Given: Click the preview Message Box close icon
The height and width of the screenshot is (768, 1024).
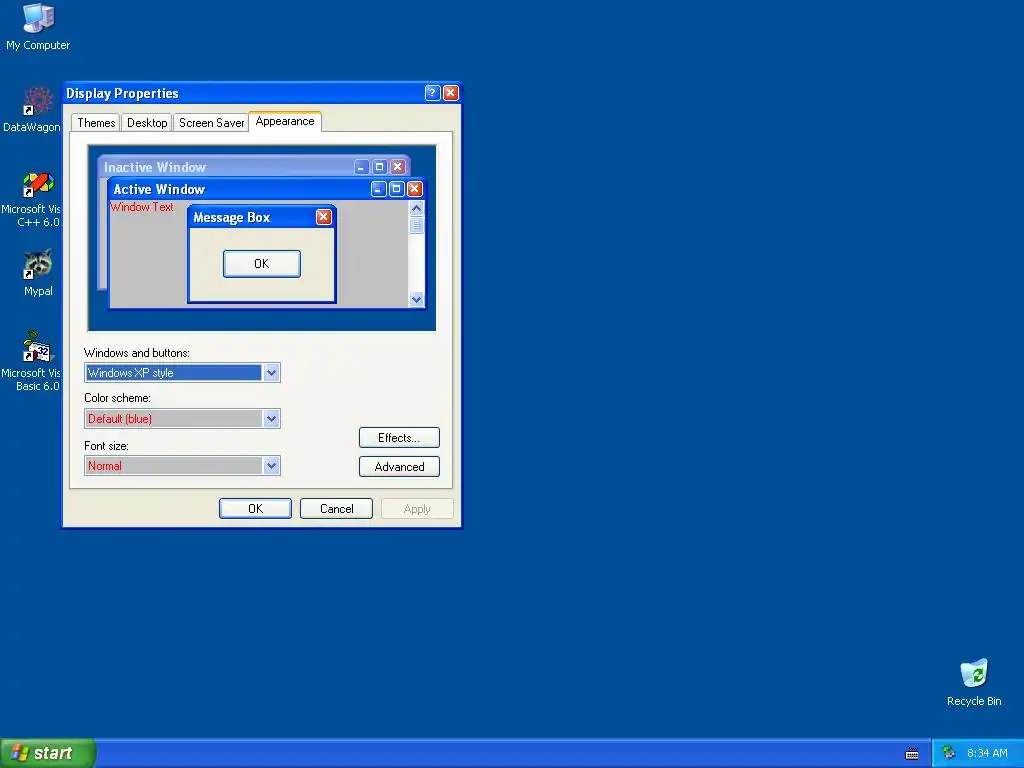Looking at the screenshot, I should pos(323,217).
